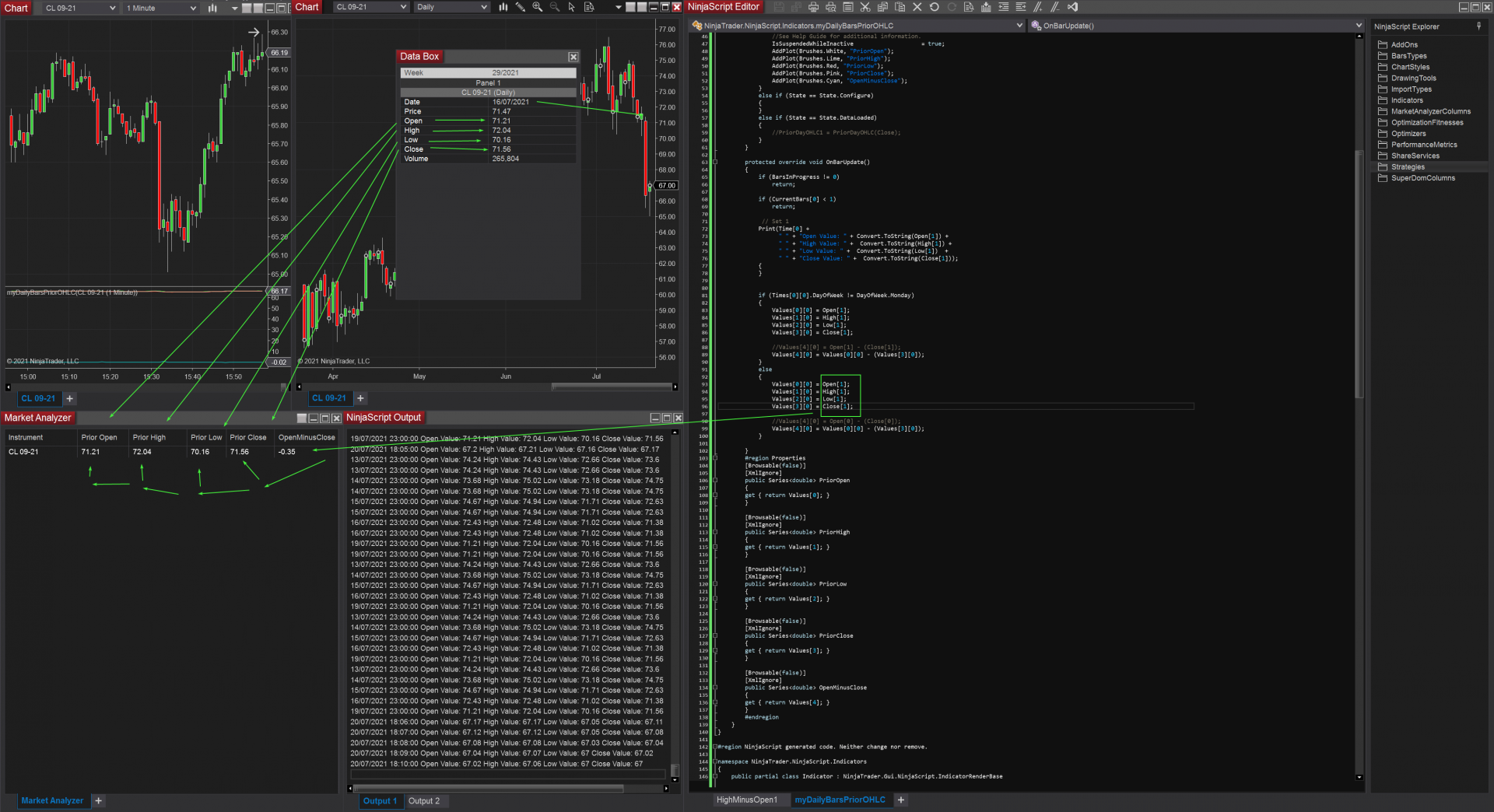Compile the script using the compile icon
Screen dimensions: 1494x812
point(986,7)
